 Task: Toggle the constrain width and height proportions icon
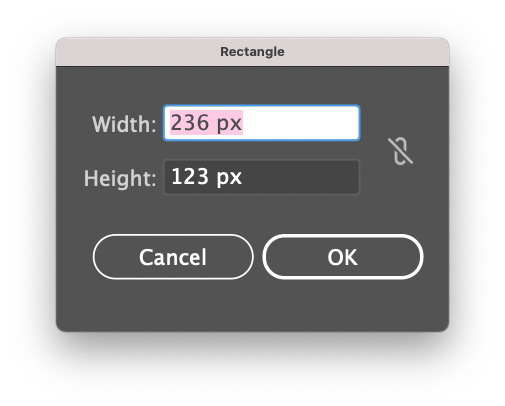400,151
